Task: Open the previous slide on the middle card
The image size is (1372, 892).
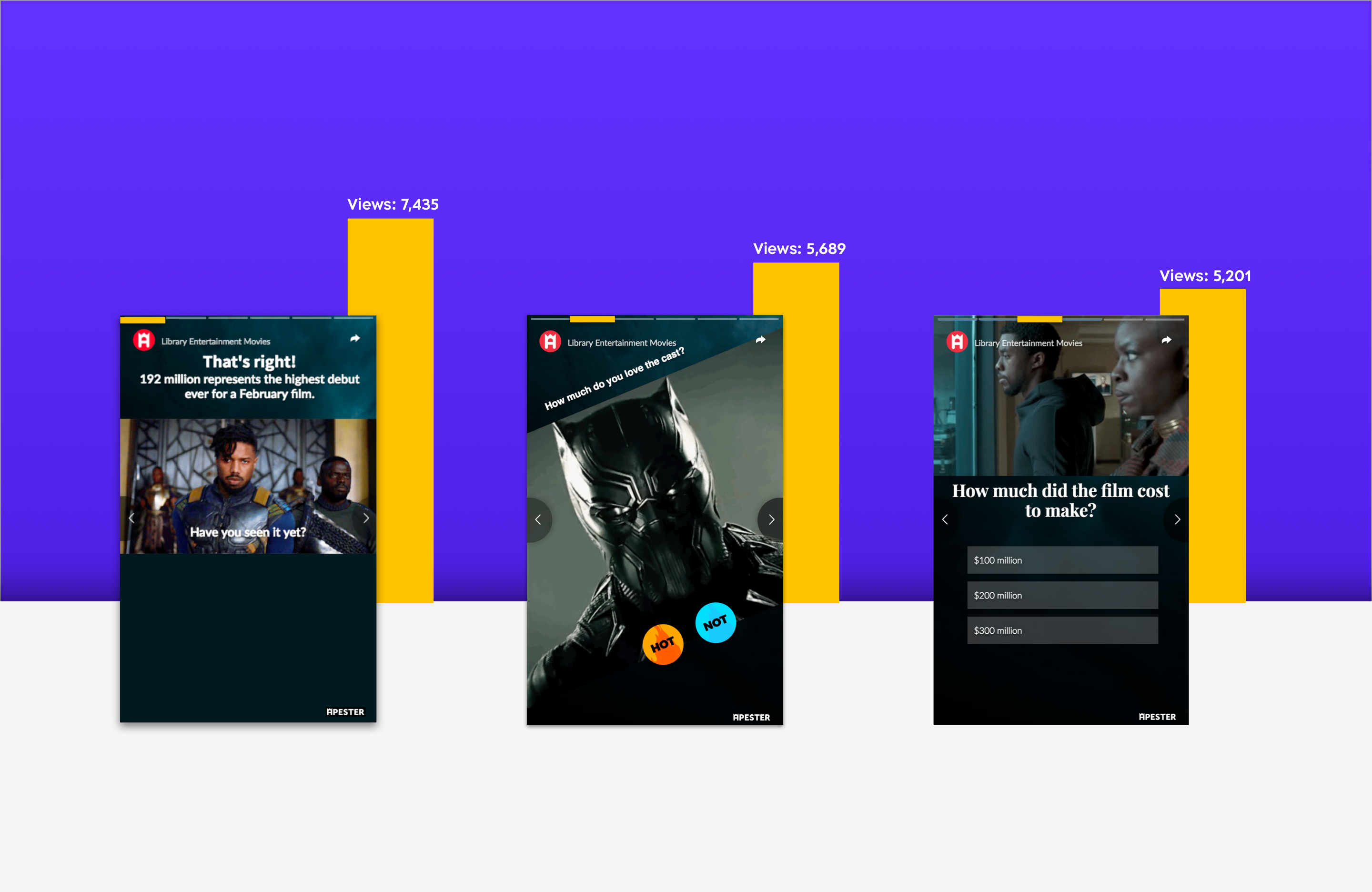Action: 538,519
